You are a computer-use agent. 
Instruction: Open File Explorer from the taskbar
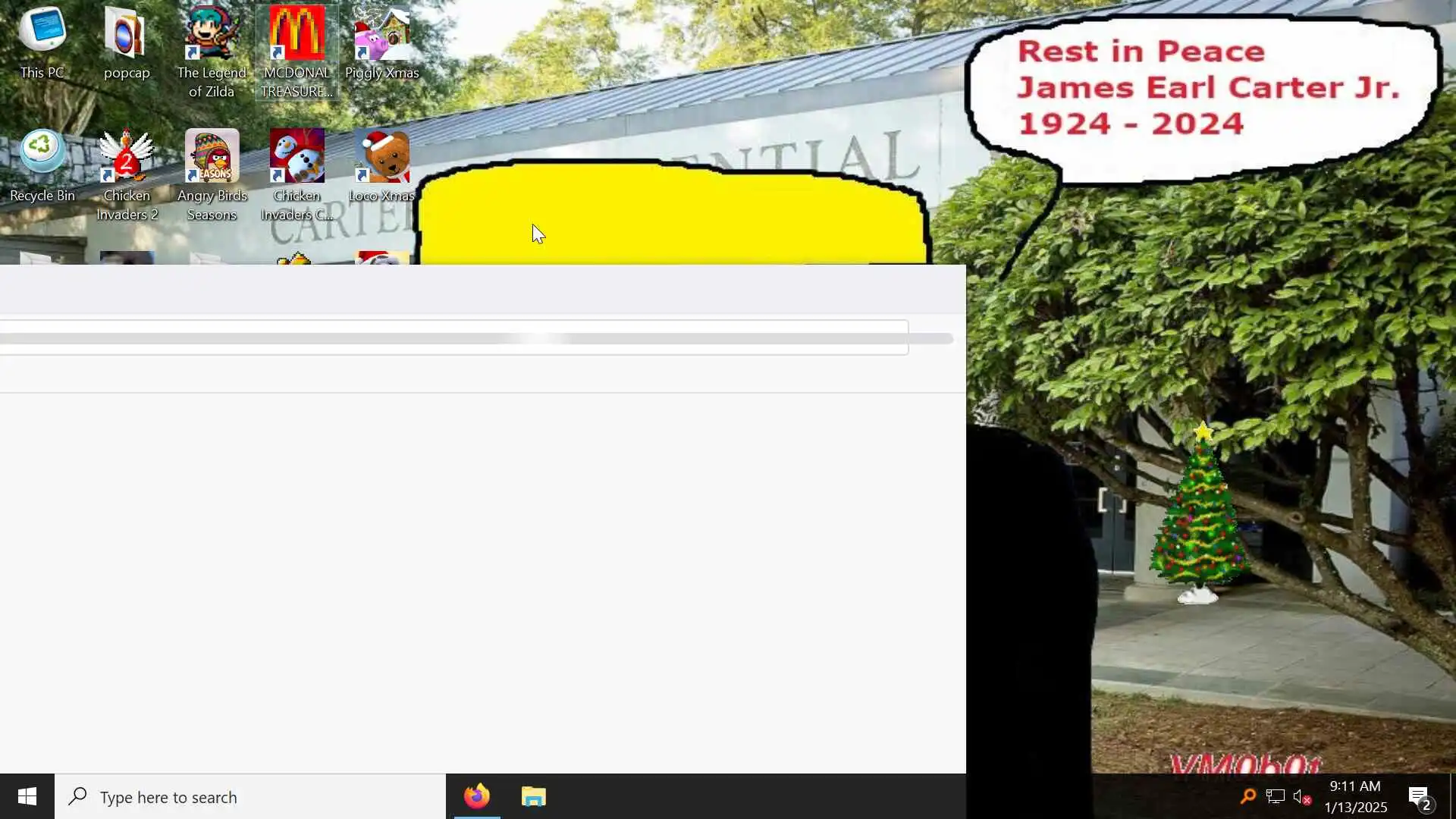coord(534,796)
